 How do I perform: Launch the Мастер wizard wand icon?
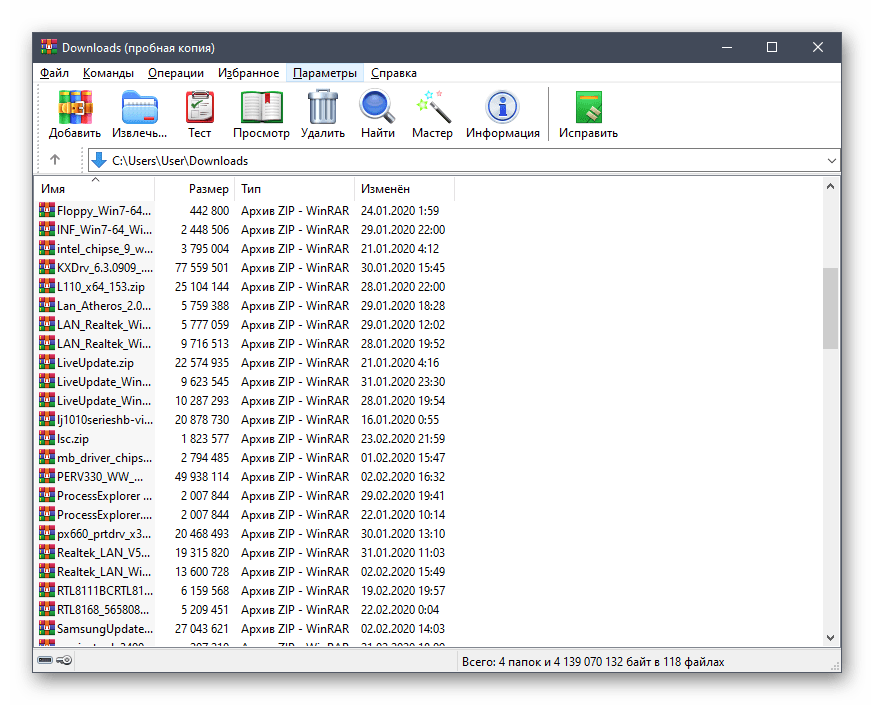click(433, 107)
